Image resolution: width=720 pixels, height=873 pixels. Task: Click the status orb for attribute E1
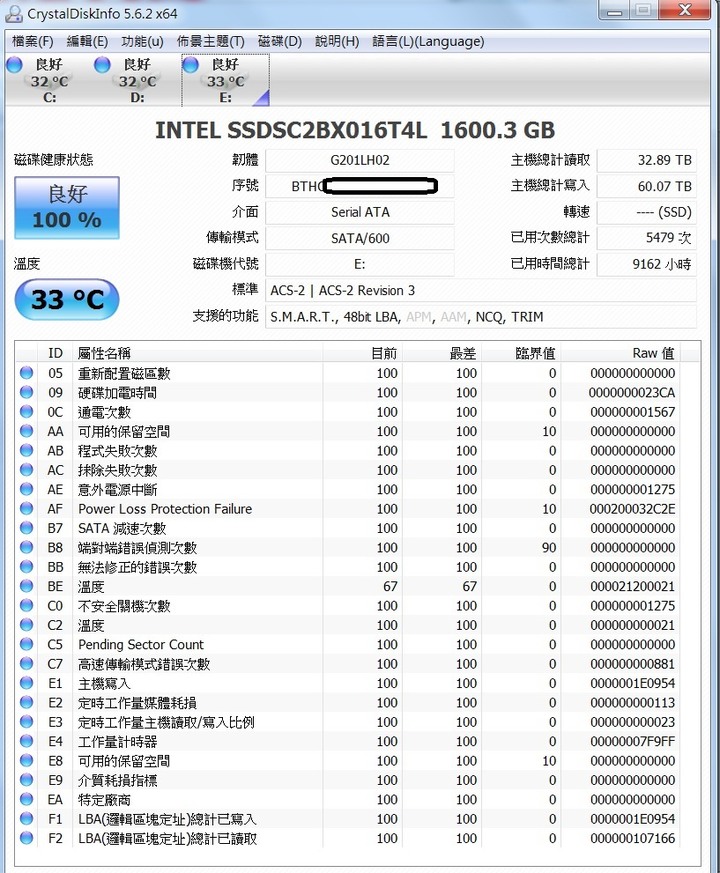tap(26, 683)
